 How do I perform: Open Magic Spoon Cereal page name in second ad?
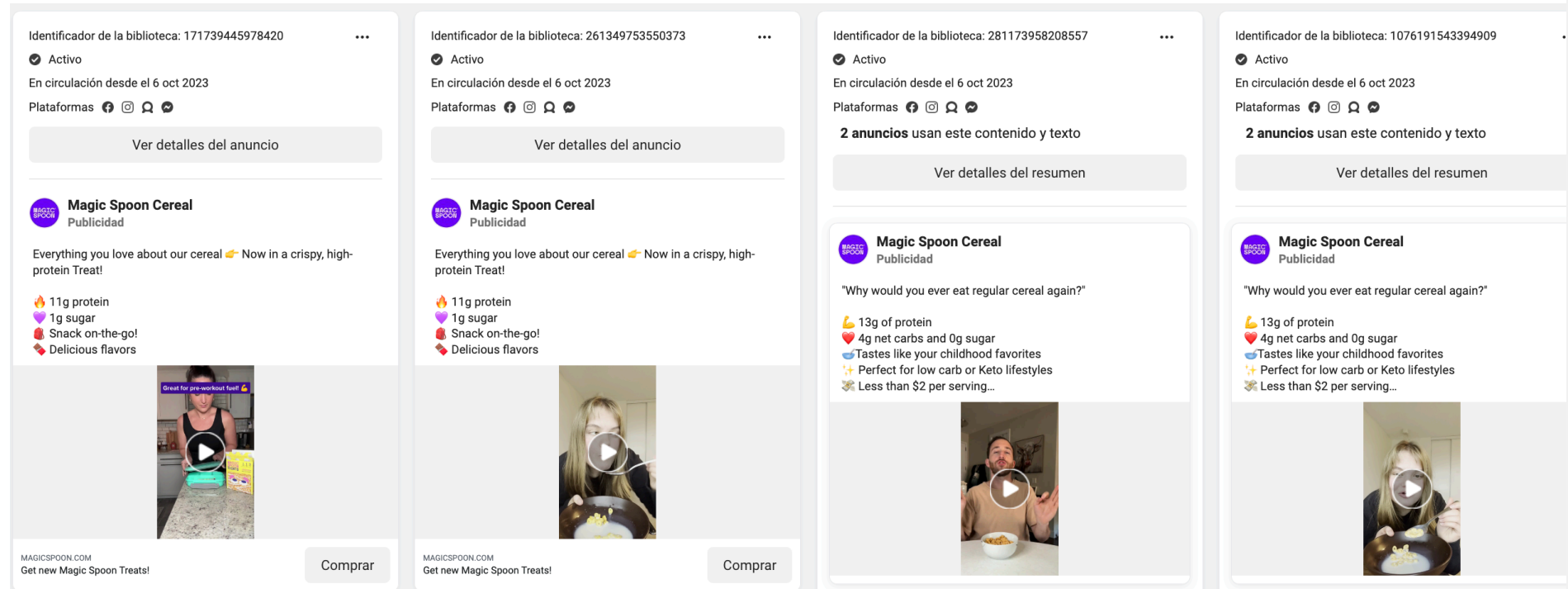532,205
